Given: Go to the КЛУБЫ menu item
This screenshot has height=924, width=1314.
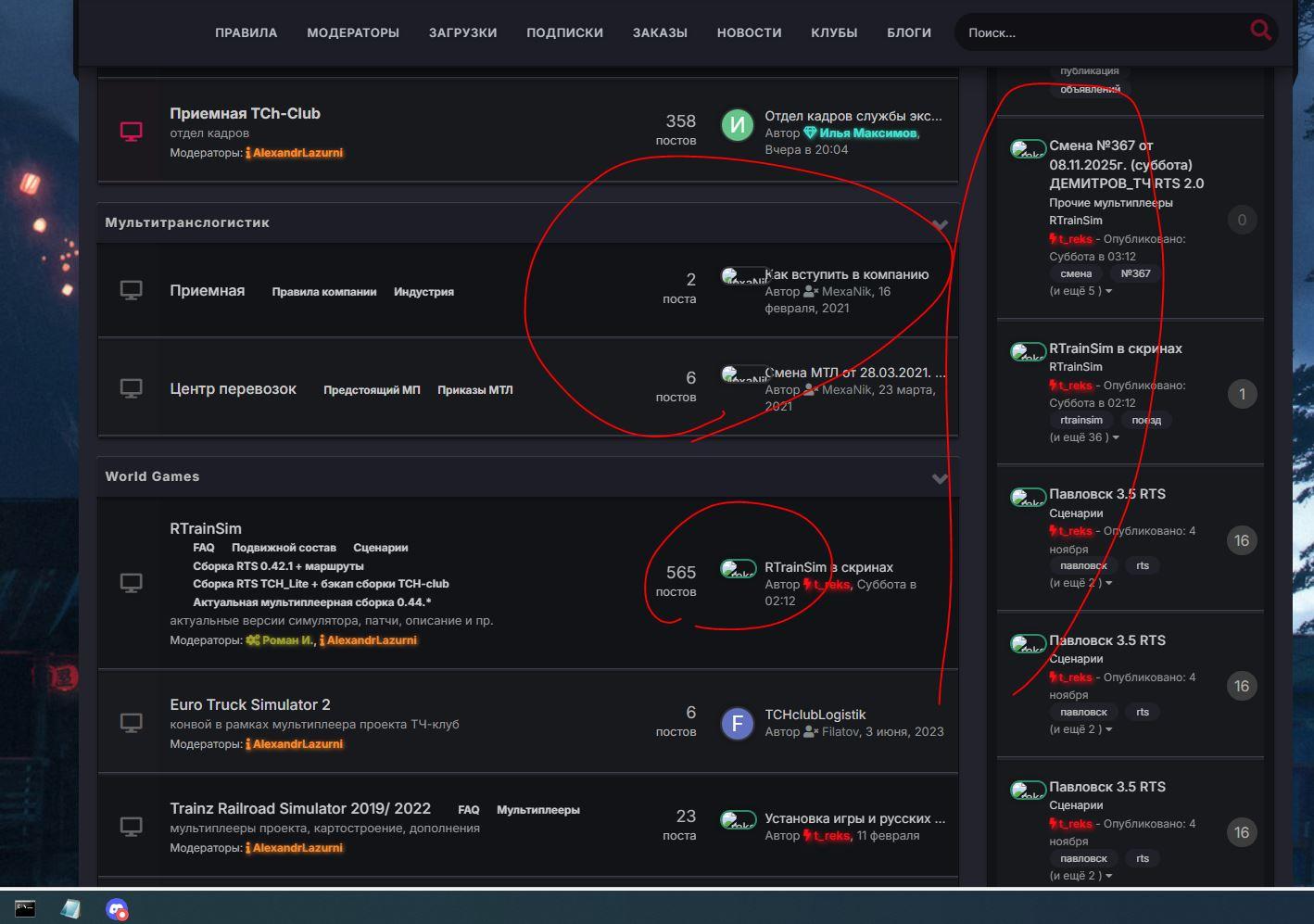Looking at the screenshot, I should [834, 32].
